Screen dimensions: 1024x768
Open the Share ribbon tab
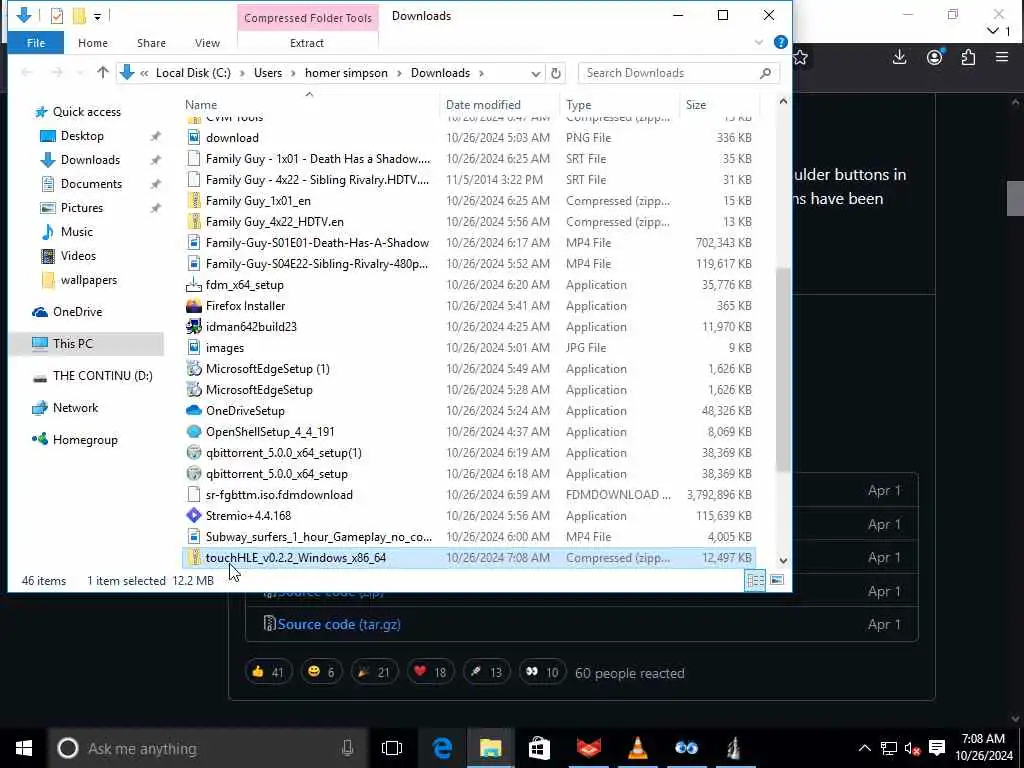[151, 42]
